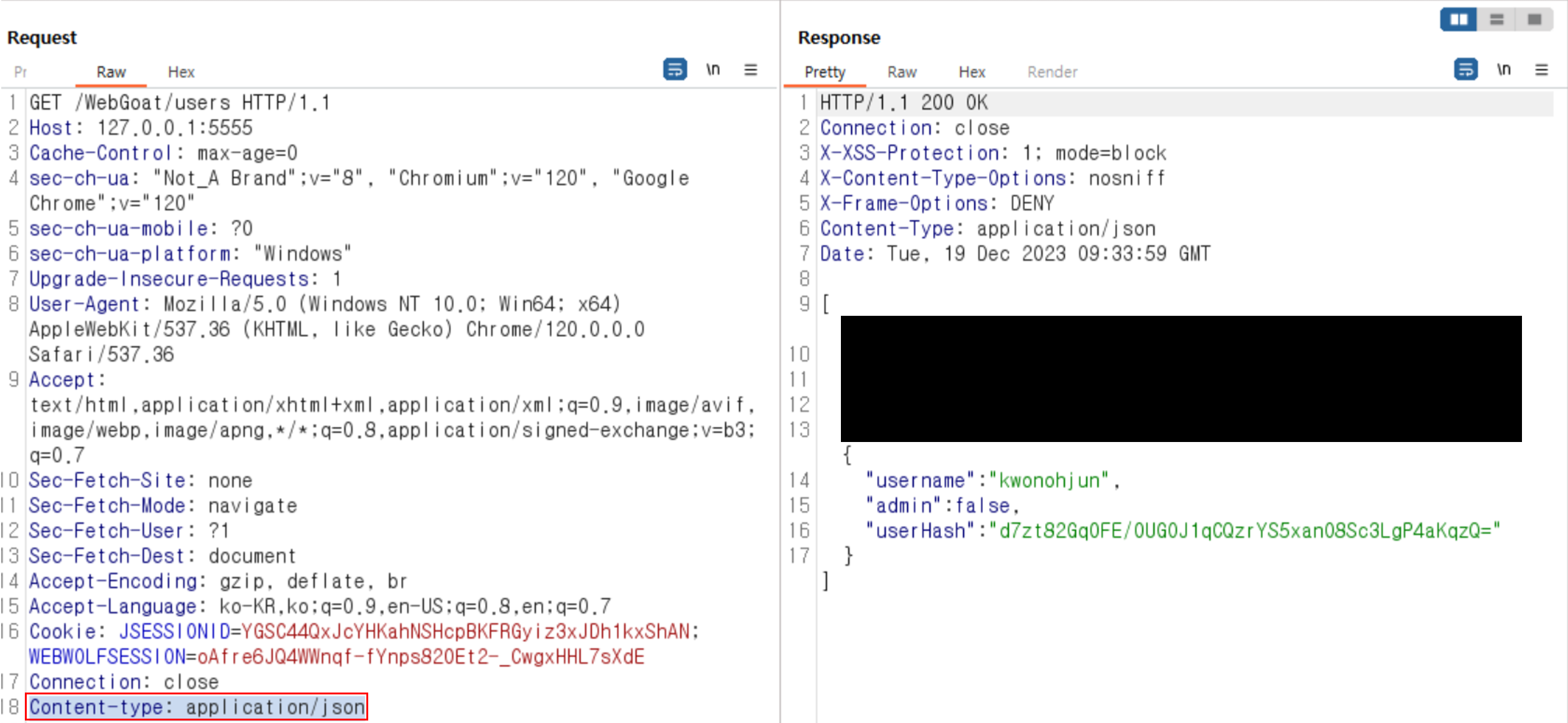Open Response panel hamburger options menu
This screenshot has height=723, width=1568.
pos(1541,70)
